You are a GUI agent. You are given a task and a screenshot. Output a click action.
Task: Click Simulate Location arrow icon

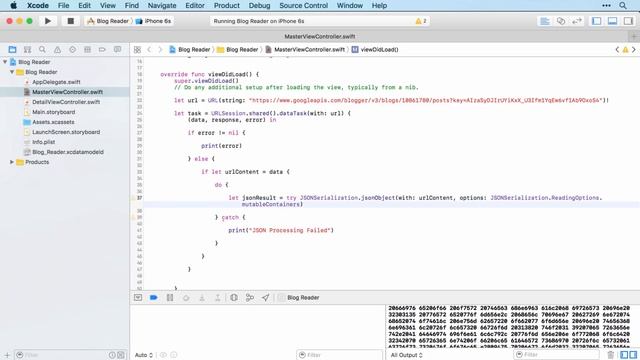[265, 298]
